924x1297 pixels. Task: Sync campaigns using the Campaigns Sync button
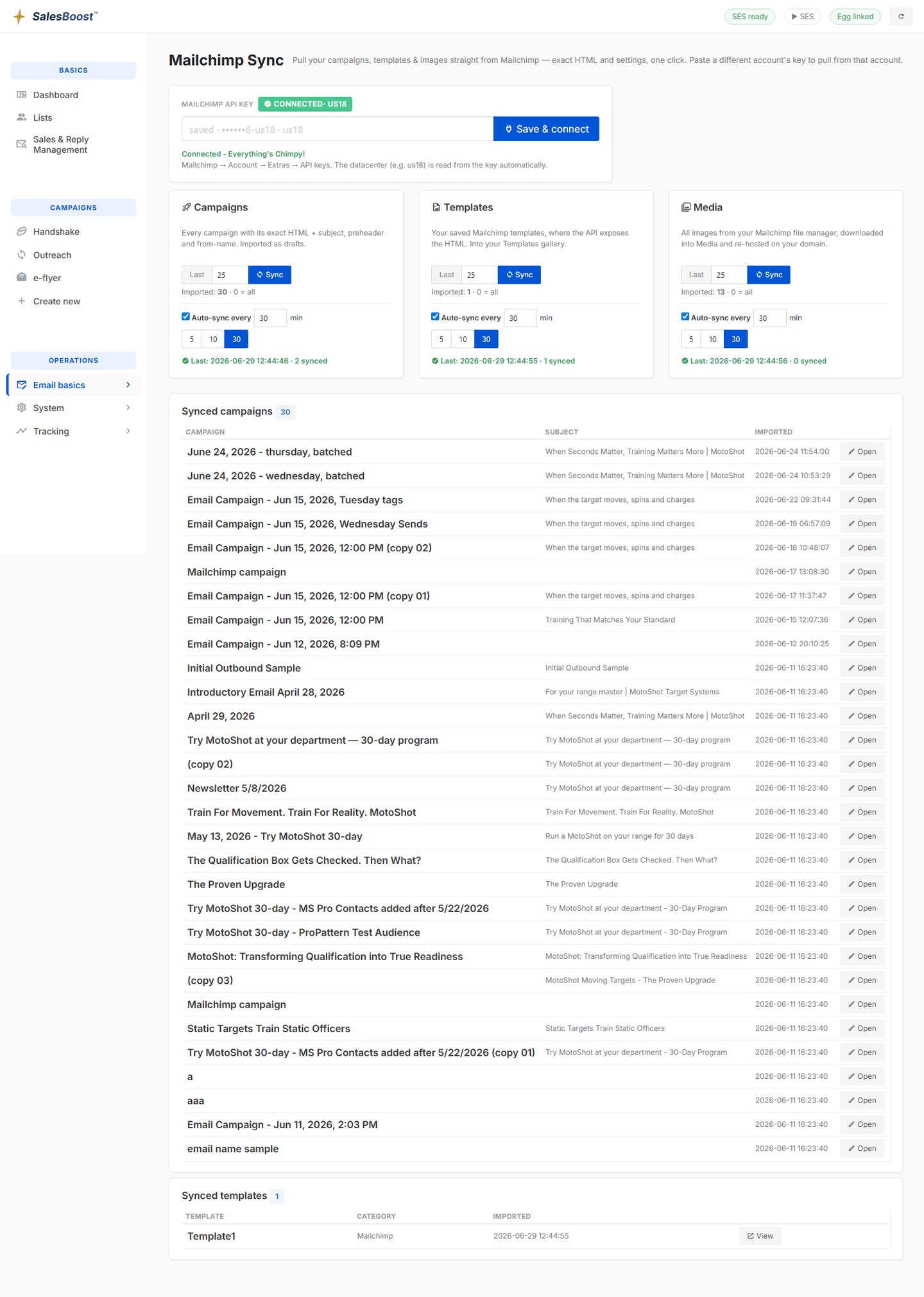pyautogui.click(x=269, y=275)
